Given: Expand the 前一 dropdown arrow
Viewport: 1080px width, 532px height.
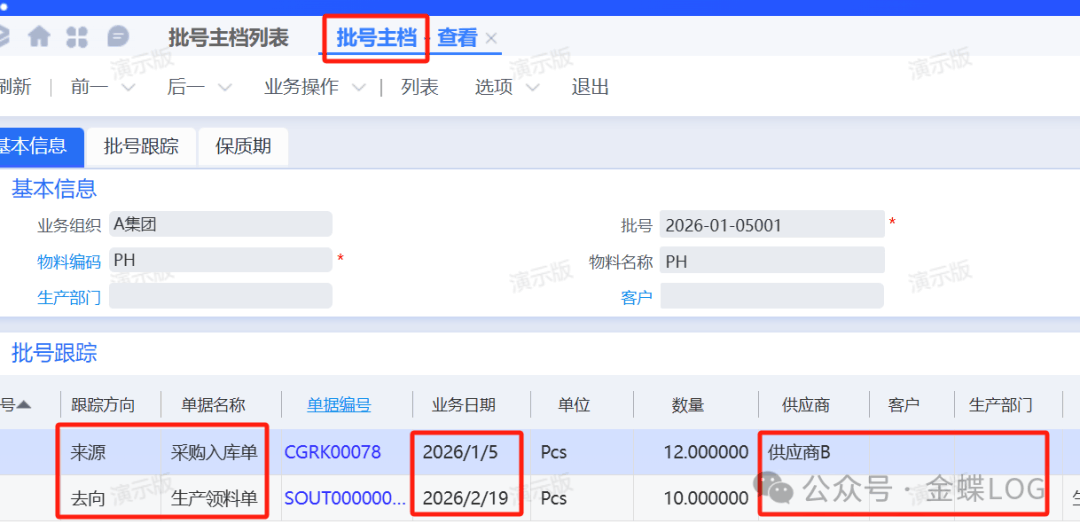Looking at the screenshot, I should click(127, 88).
